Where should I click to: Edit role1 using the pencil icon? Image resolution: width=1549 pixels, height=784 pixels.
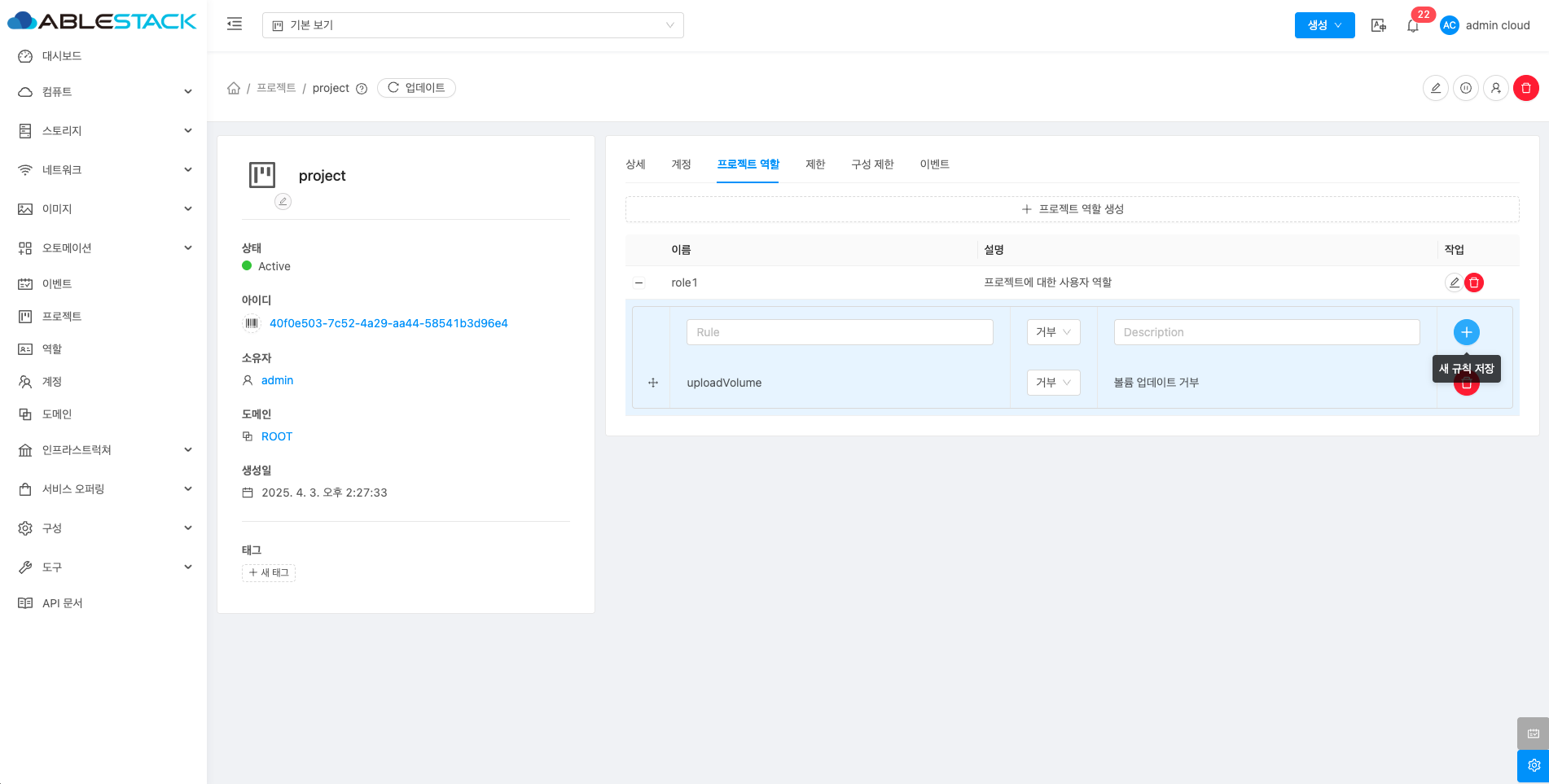point(1454,283)
